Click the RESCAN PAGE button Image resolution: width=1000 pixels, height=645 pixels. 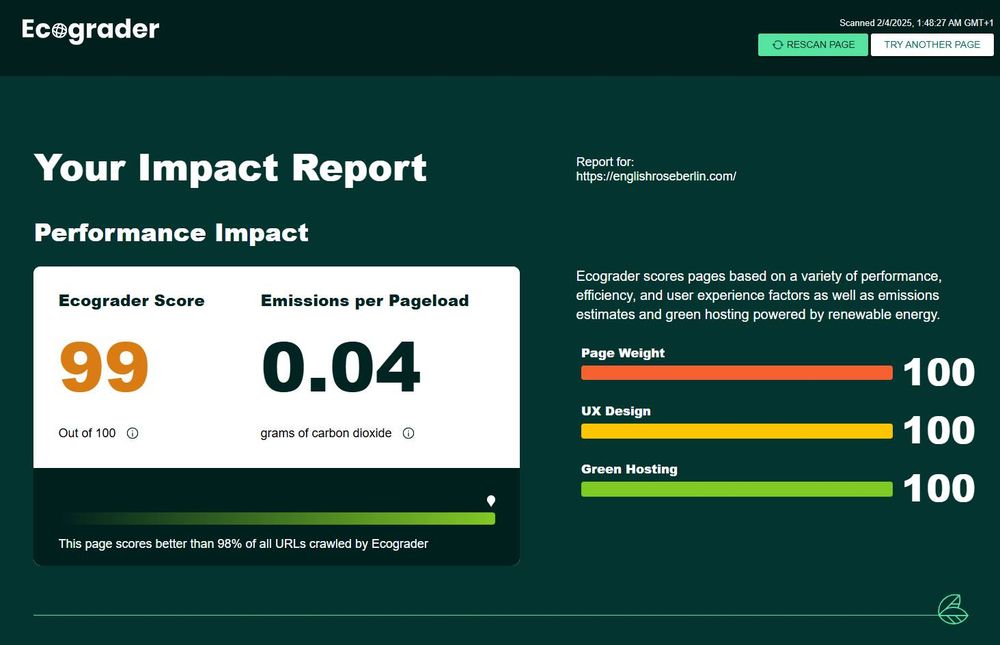(813, 44)
